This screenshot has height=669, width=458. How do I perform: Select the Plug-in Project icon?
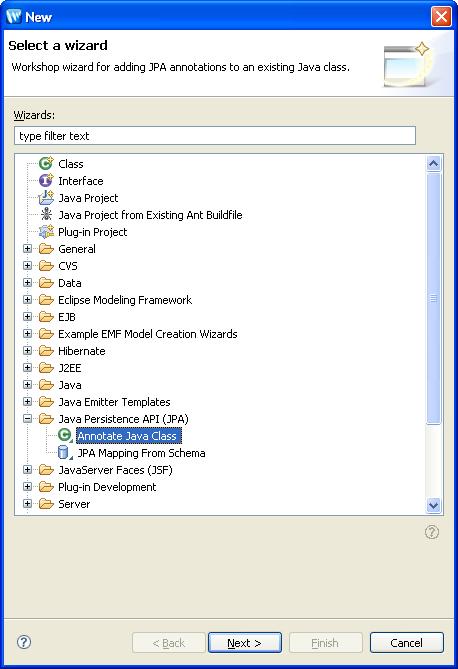click(x=46, y=232)
